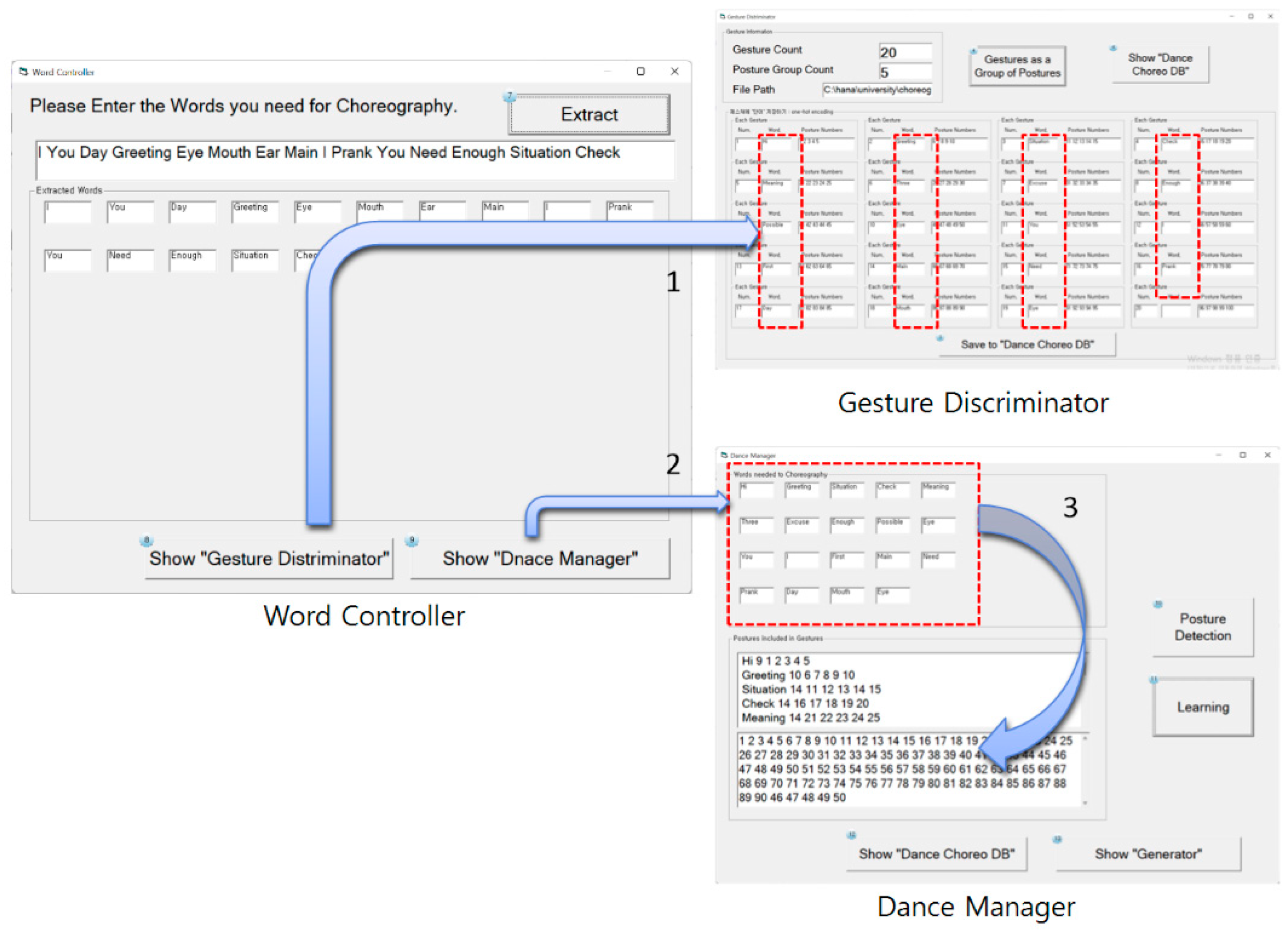Open Show "Dance Choreo DB" in Gesture Discriminator
This screenshot has width=1288, height=937.
[x=1160, y=65]
